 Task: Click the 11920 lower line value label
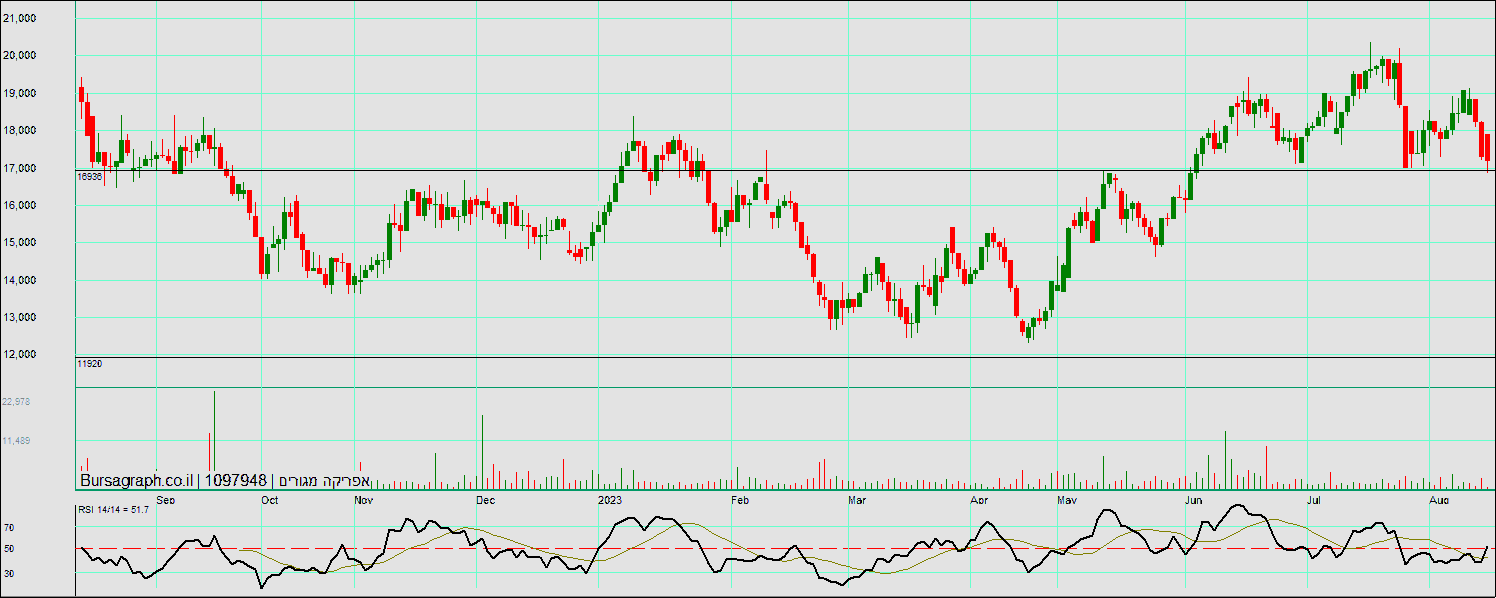[x=89, y=364]
